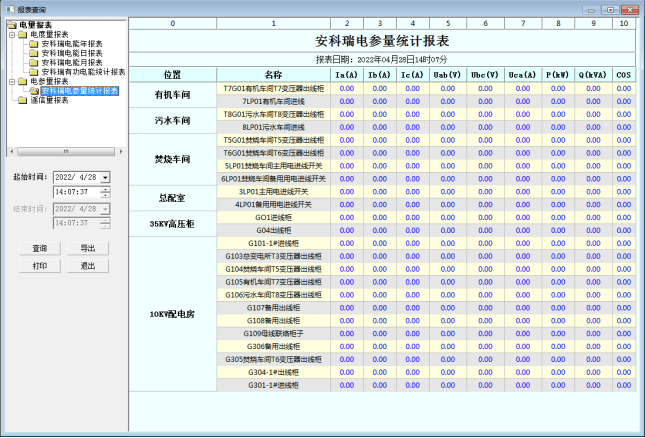Click the 安科瑞电能月报表 folder icon
The height and width of the screenshot is (438, 645).
(x=34, y=63)
